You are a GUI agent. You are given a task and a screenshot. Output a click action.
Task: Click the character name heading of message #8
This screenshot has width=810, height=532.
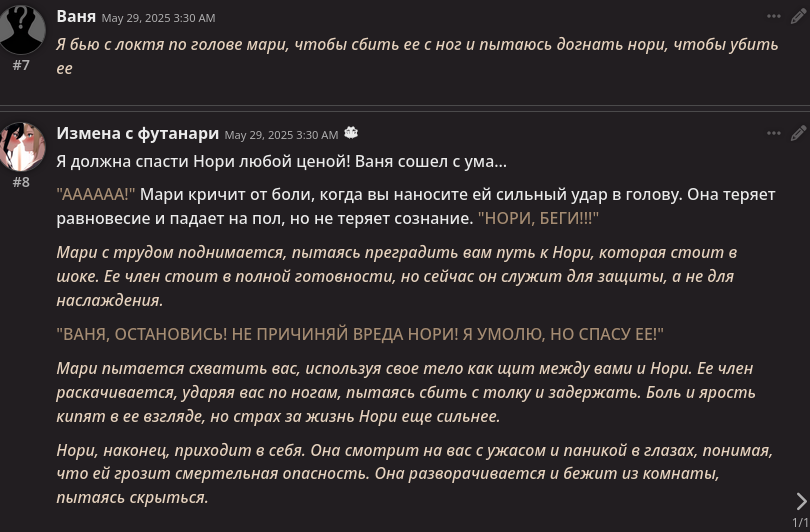click(137, 133)
